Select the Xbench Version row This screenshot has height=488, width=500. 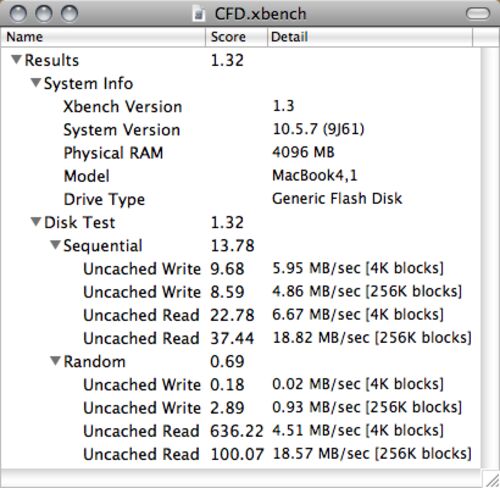[241, 106]
